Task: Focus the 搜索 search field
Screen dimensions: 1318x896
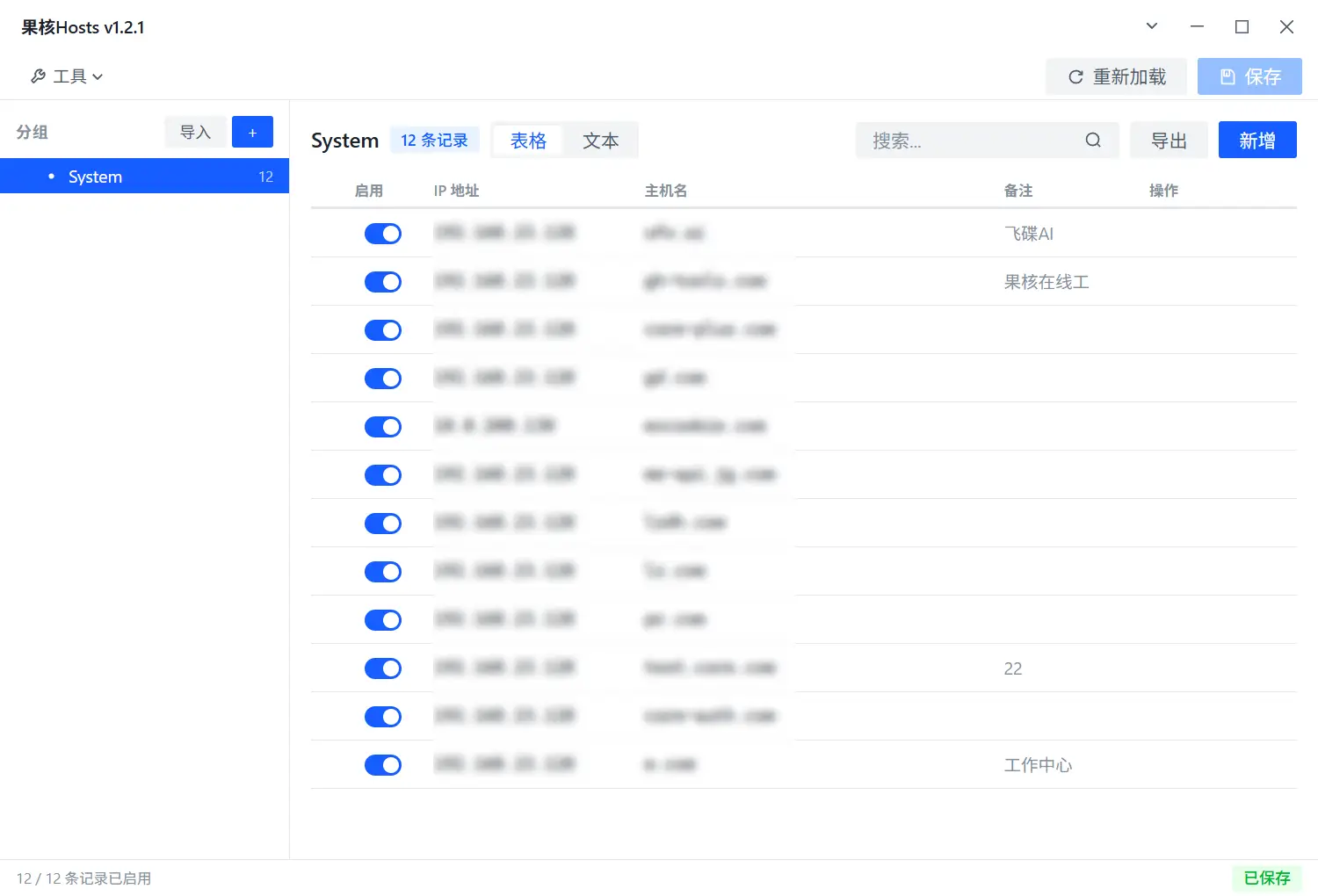Action: point(988,141)
